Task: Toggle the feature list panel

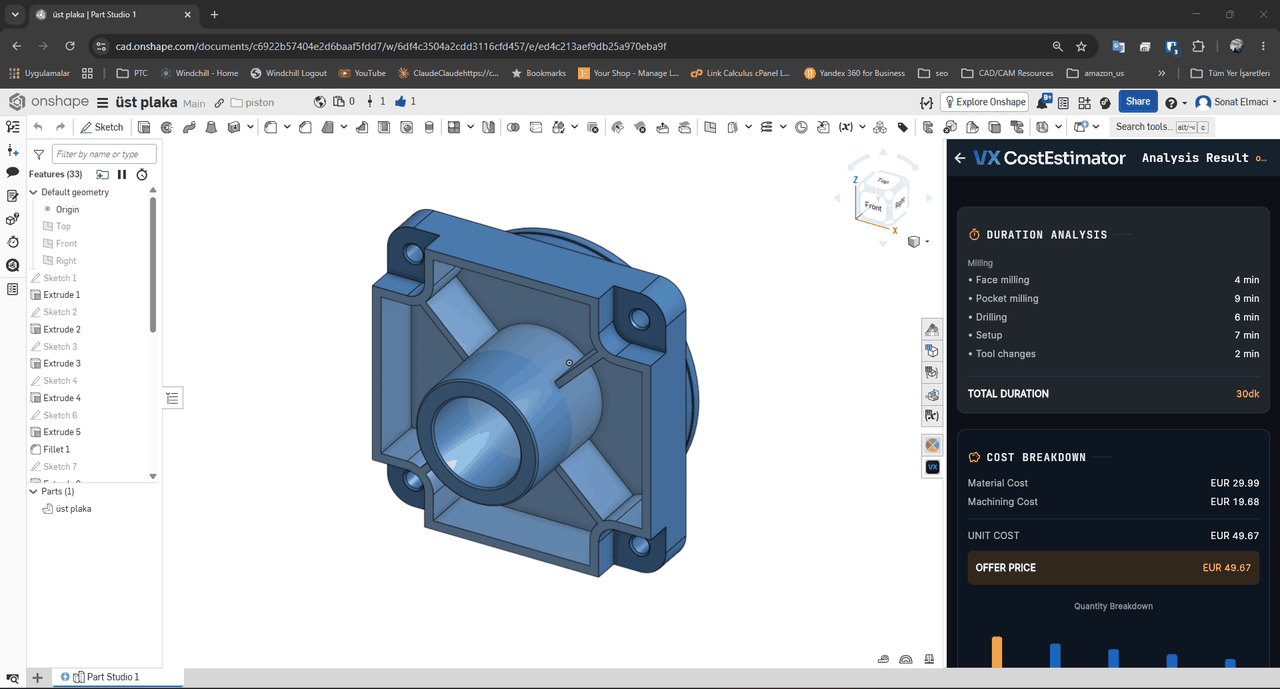Action: click(172, 398)
